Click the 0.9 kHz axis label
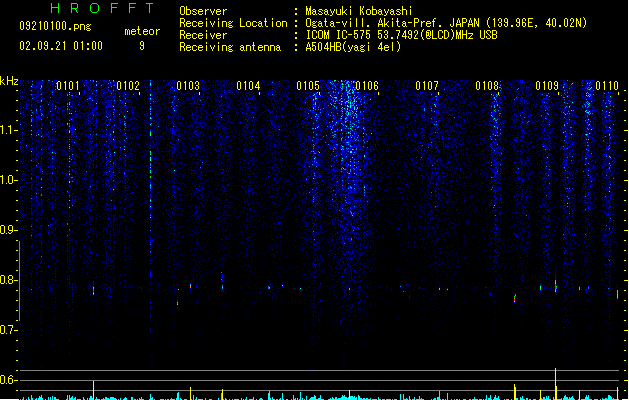Viewport: 629px width, 400px height. 8,230
